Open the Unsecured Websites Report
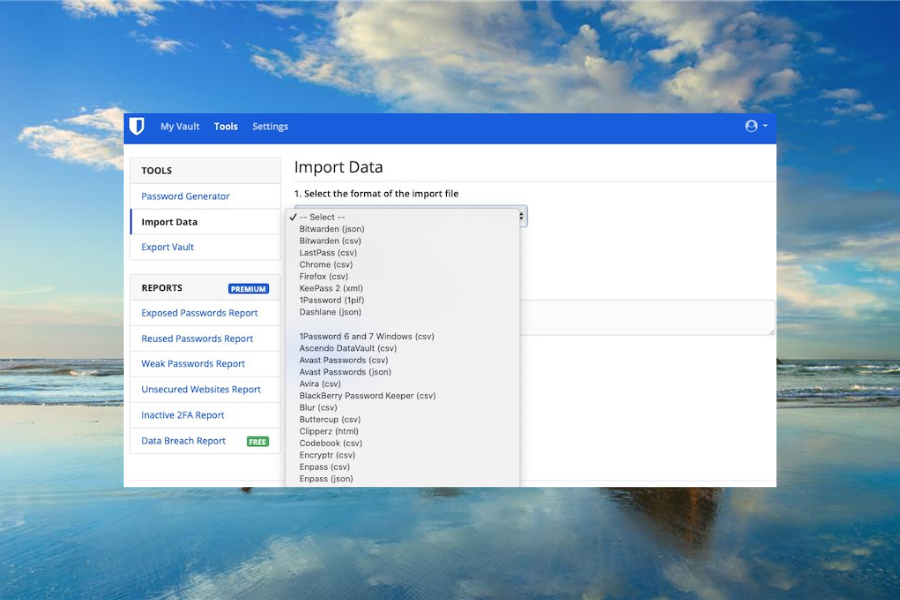The height and width of the screenshot is (600, 900). tap(201, 389)
